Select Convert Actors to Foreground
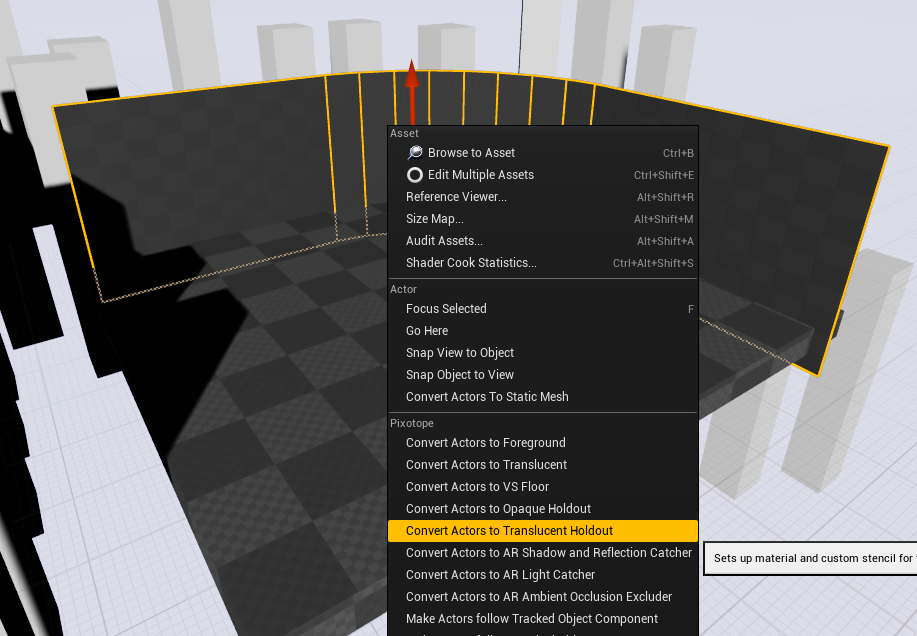Image resolution: width=917 pixels, height=636 pixels. 486,443
